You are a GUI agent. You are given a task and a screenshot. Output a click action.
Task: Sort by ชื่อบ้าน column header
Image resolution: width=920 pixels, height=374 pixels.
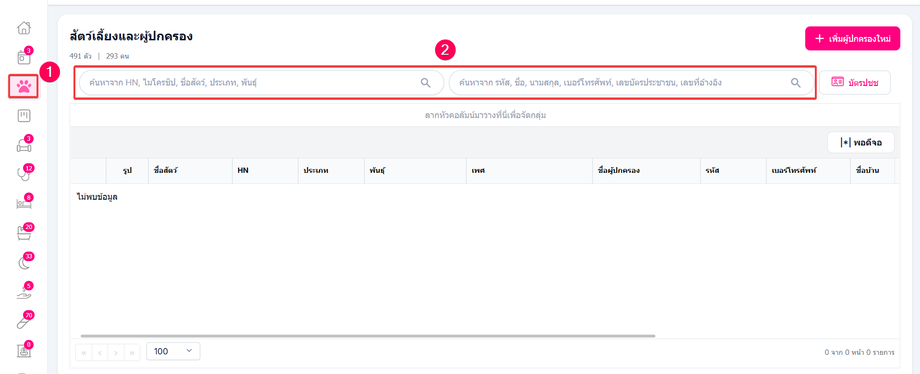pos(872,170)
